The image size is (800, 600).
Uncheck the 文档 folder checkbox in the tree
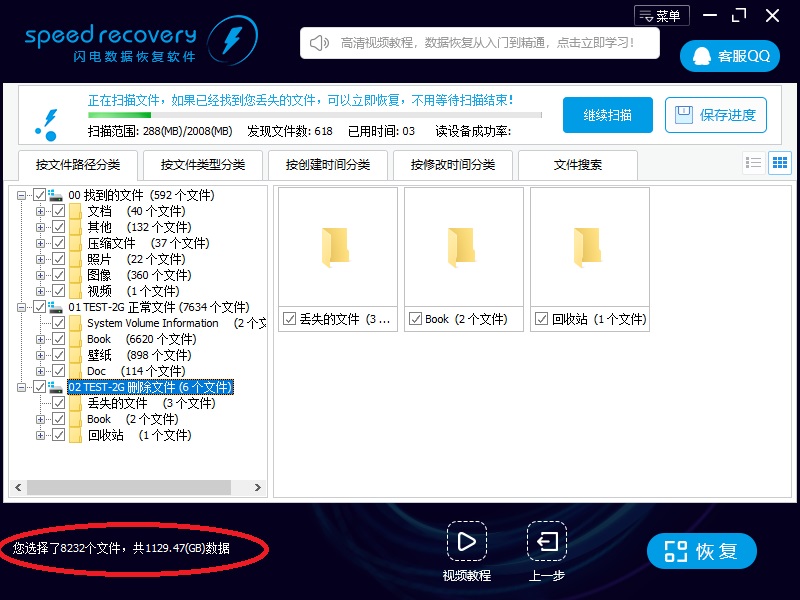pos(59,211)
